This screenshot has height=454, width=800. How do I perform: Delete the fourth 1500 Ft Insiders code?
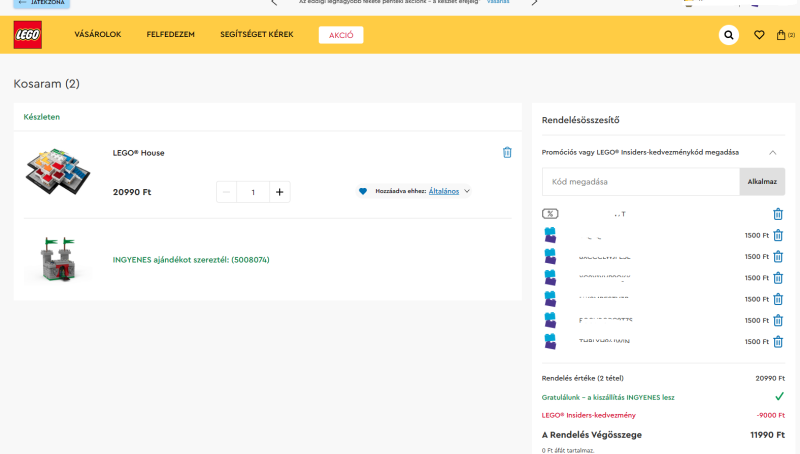coord(778,299)
